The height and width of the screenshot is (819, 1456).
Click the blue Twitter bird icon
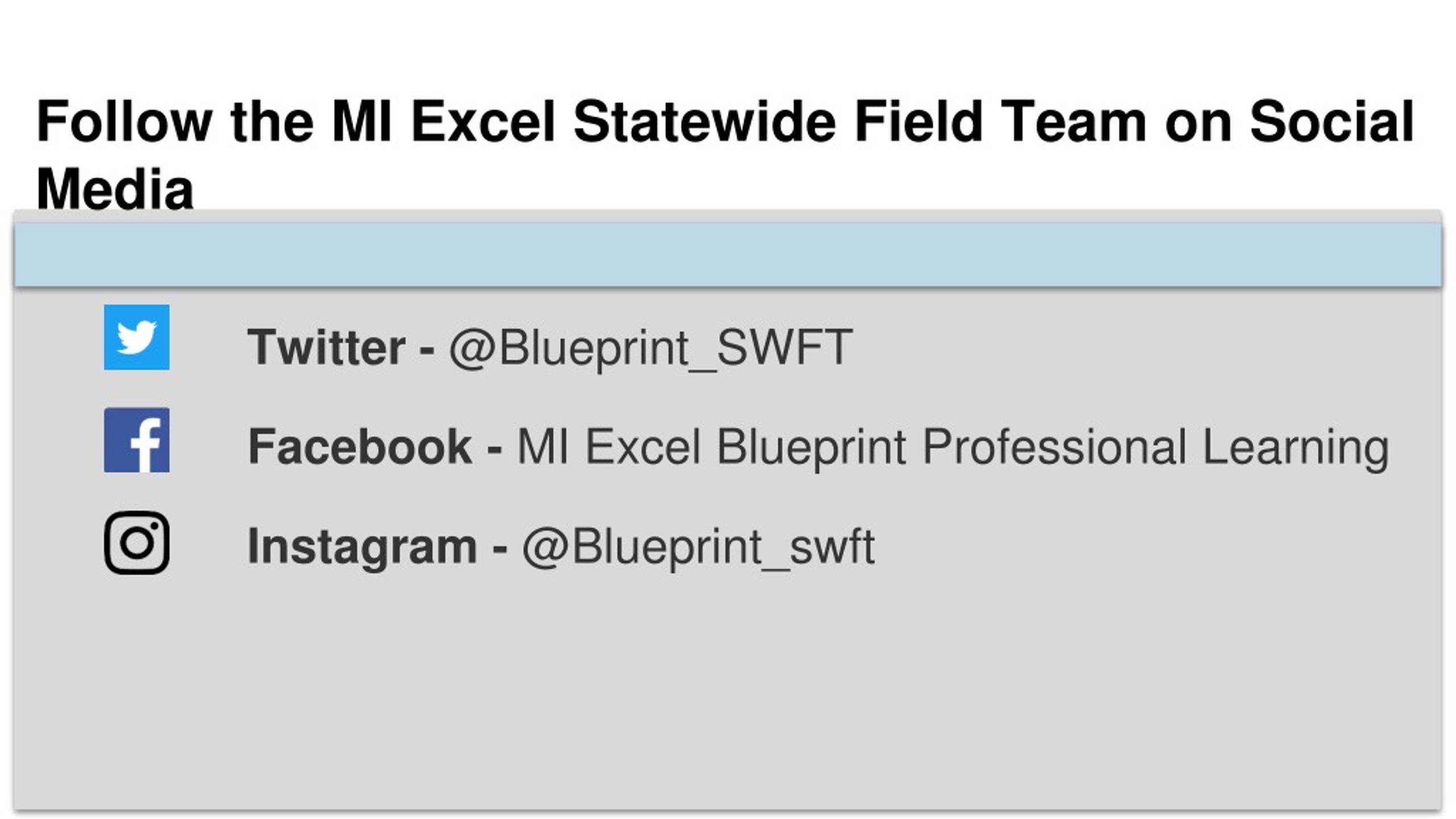click(136, 337)
